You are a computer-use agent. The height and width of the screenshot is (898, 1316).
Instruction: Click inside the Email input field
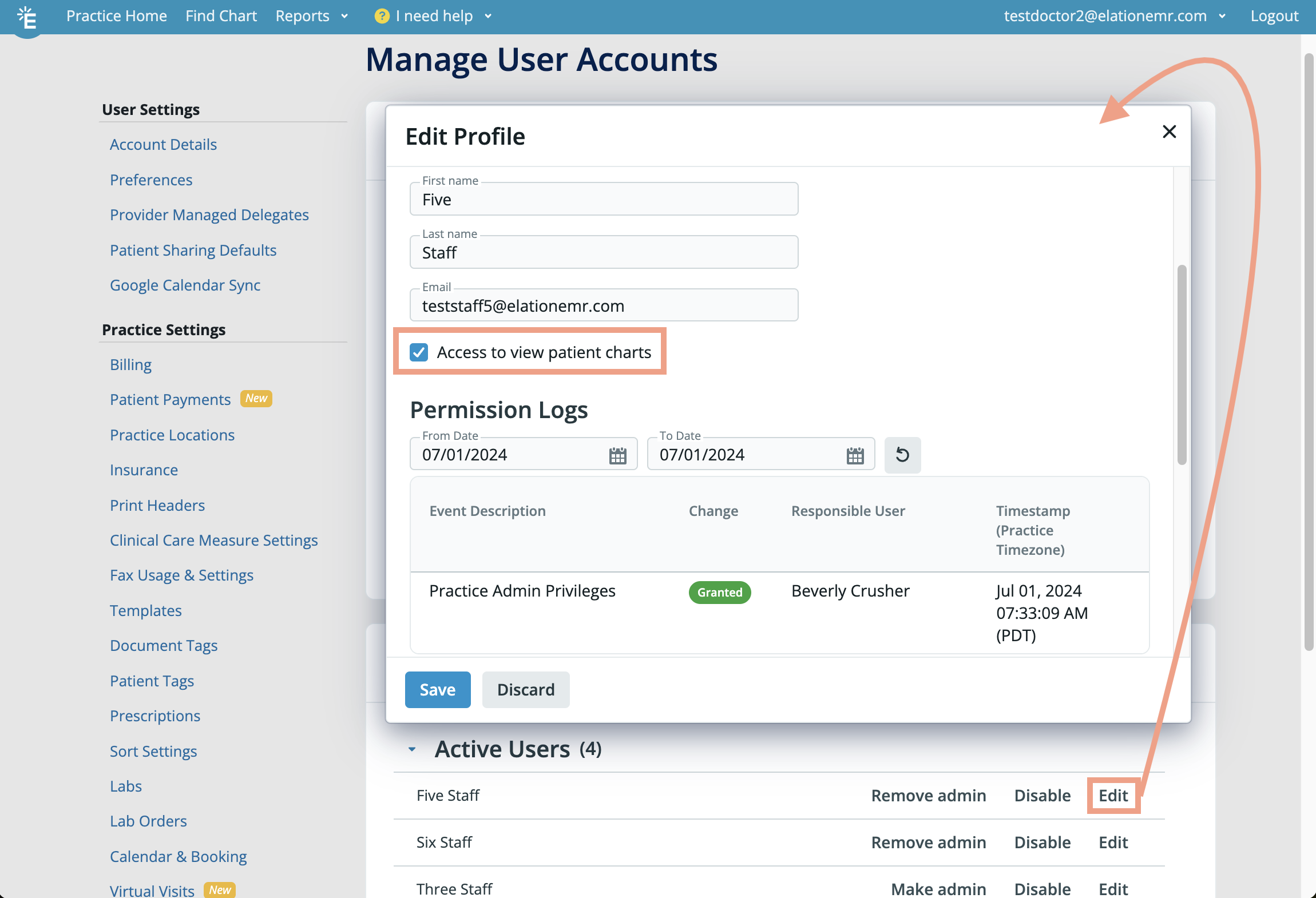tap(603, 305)
